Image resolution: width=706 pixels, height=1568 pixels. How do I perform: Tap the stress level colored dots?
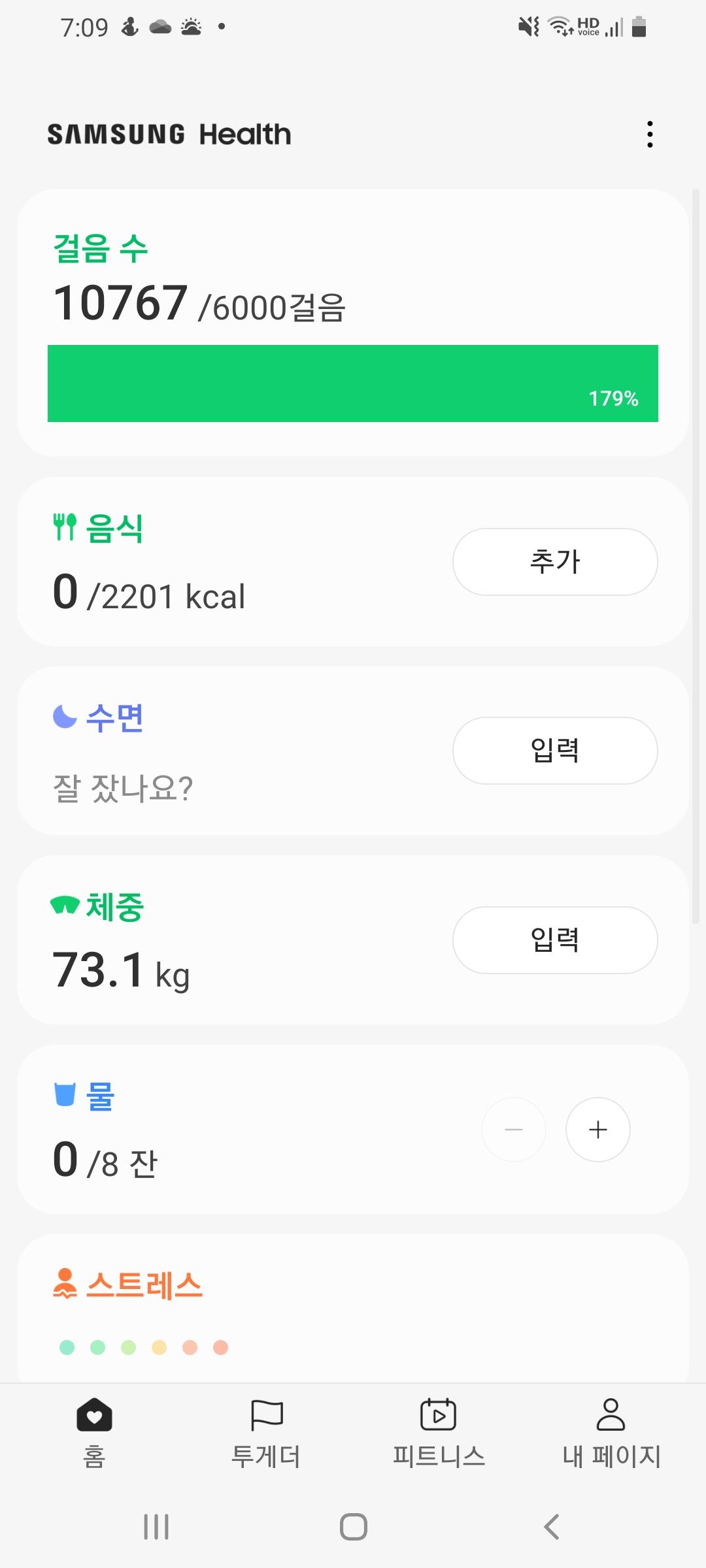point(143,1347)
